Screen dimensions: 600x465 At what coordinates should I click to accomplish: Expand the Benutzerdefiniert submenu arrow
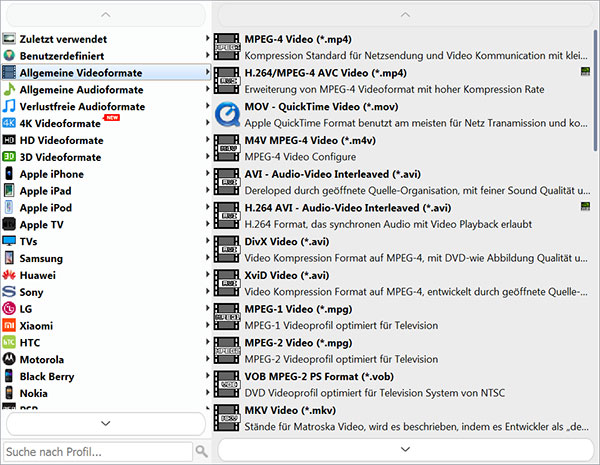207,55
